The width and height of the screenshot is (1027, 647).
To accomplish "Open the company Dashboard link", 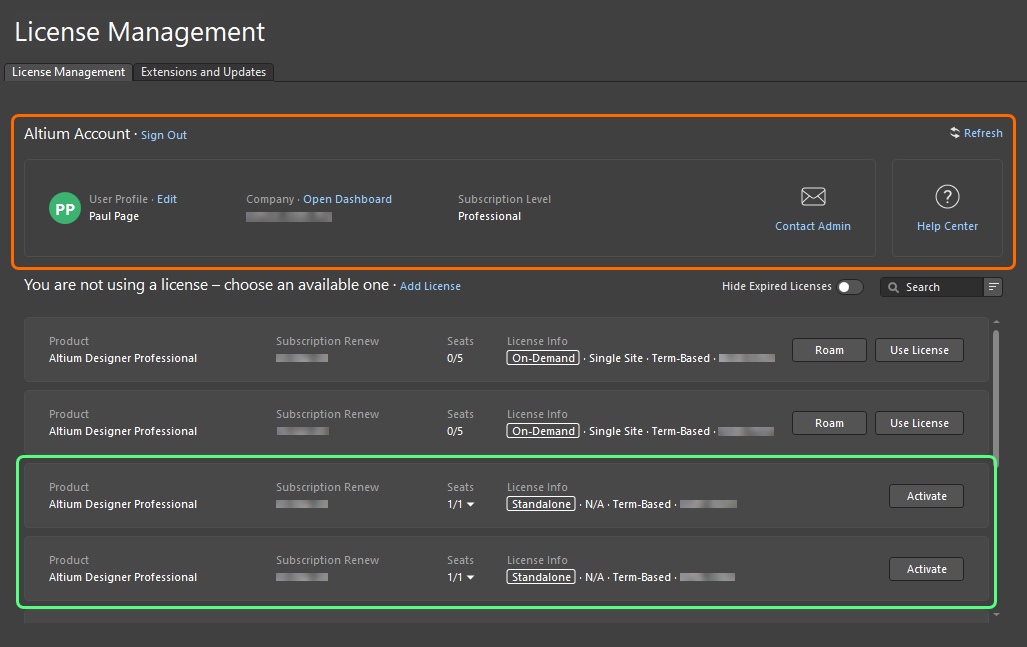I will click(x=347, y=199).
